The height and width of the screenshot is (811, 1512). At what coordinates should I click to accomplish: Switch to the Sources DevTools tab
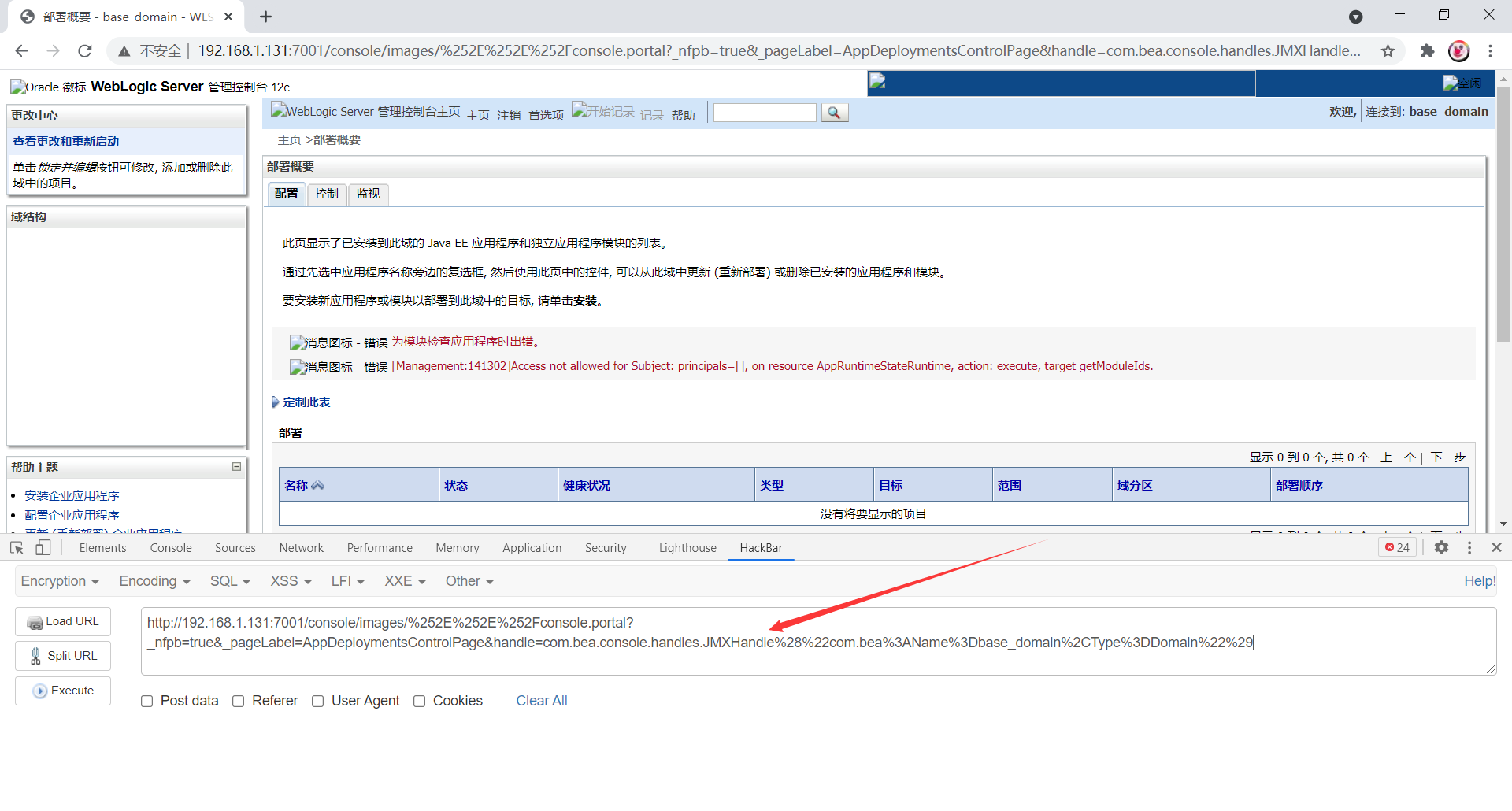coord(235,548)
